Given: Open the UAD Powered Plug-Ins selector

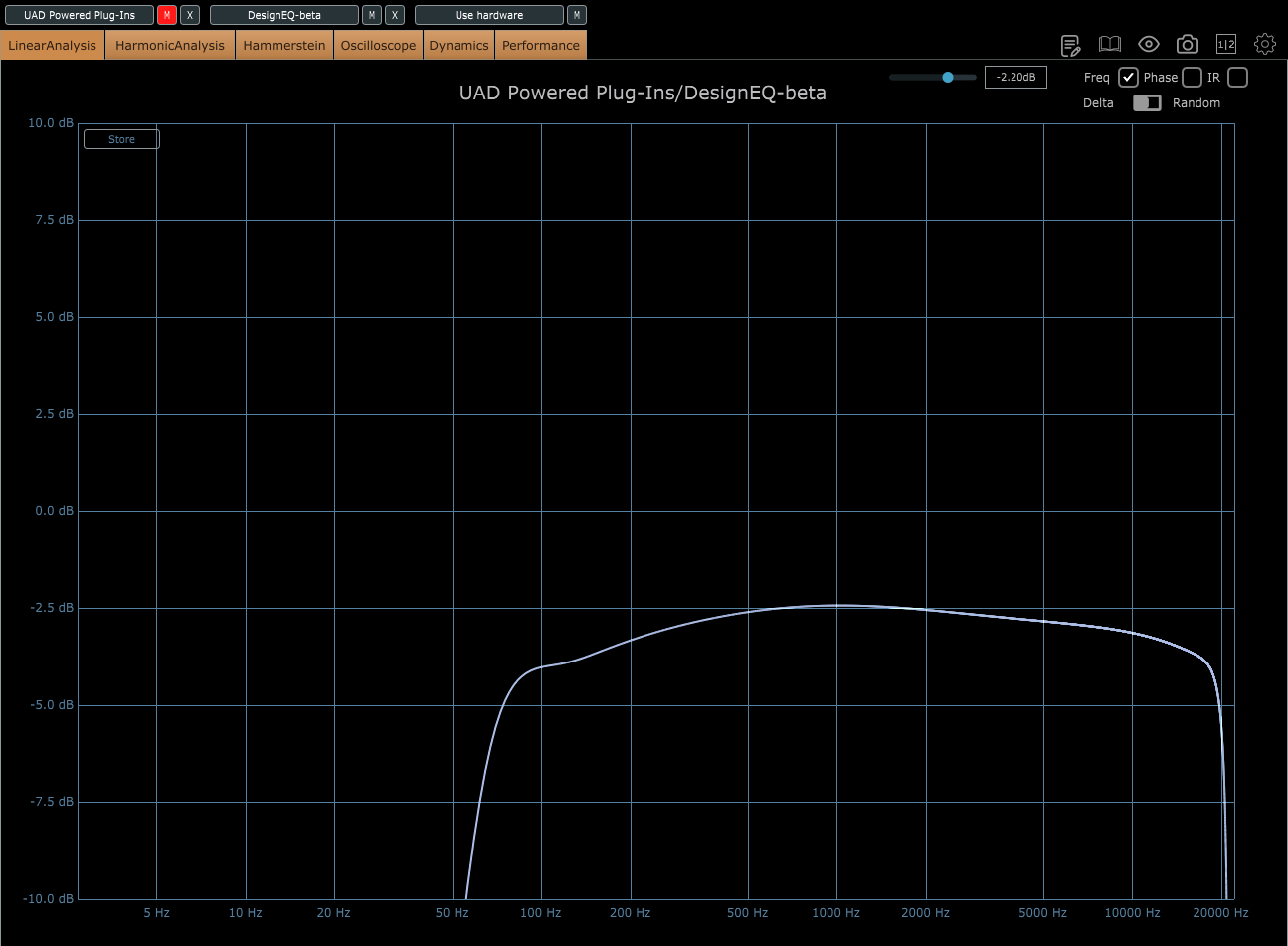Looking at the screenshot, I should point(80,15).
